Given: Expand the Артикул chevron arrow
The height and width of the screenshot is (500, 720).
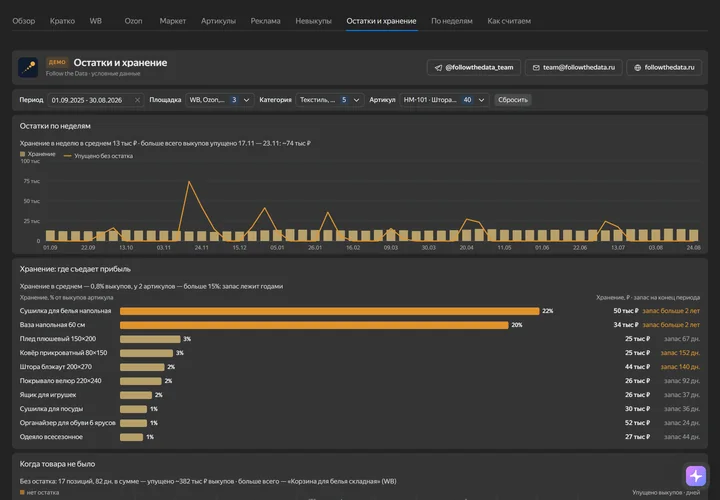Looking at the screenshot, I should 481,100.
